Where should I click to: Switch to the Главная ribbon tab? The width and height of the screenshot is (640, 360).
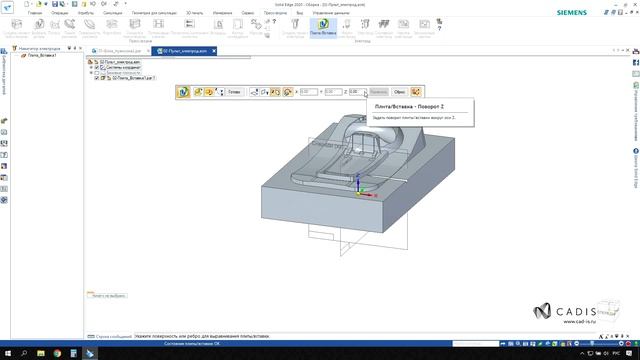[35, 13]
